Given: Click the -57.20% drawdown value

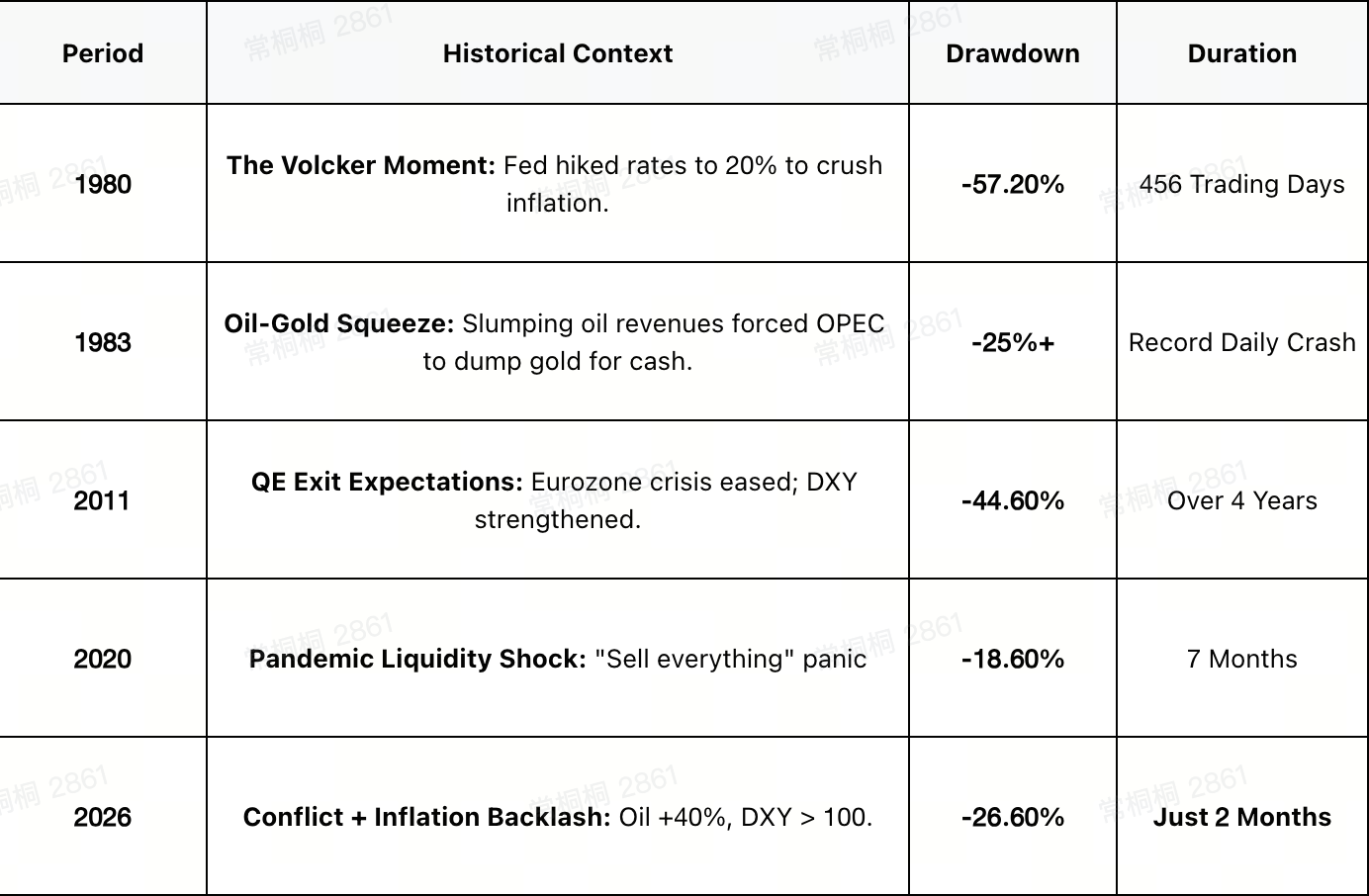Looking at the screenshot, I should 1013,184.
